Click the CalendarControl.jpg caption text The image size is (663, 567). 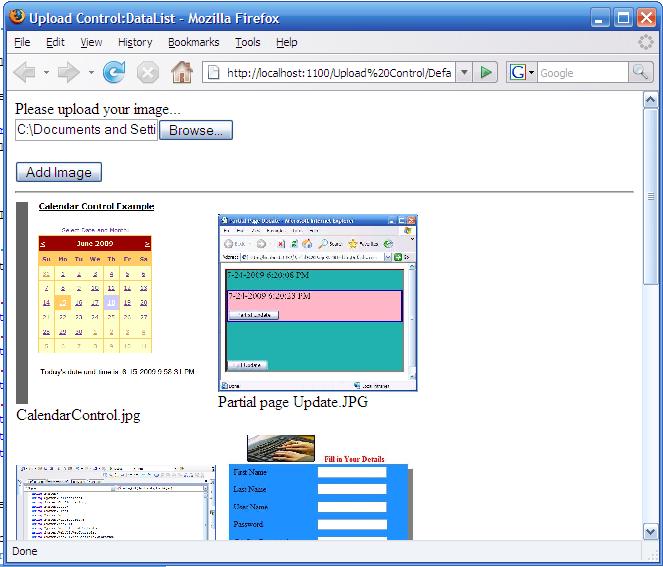tap(78, 415)
